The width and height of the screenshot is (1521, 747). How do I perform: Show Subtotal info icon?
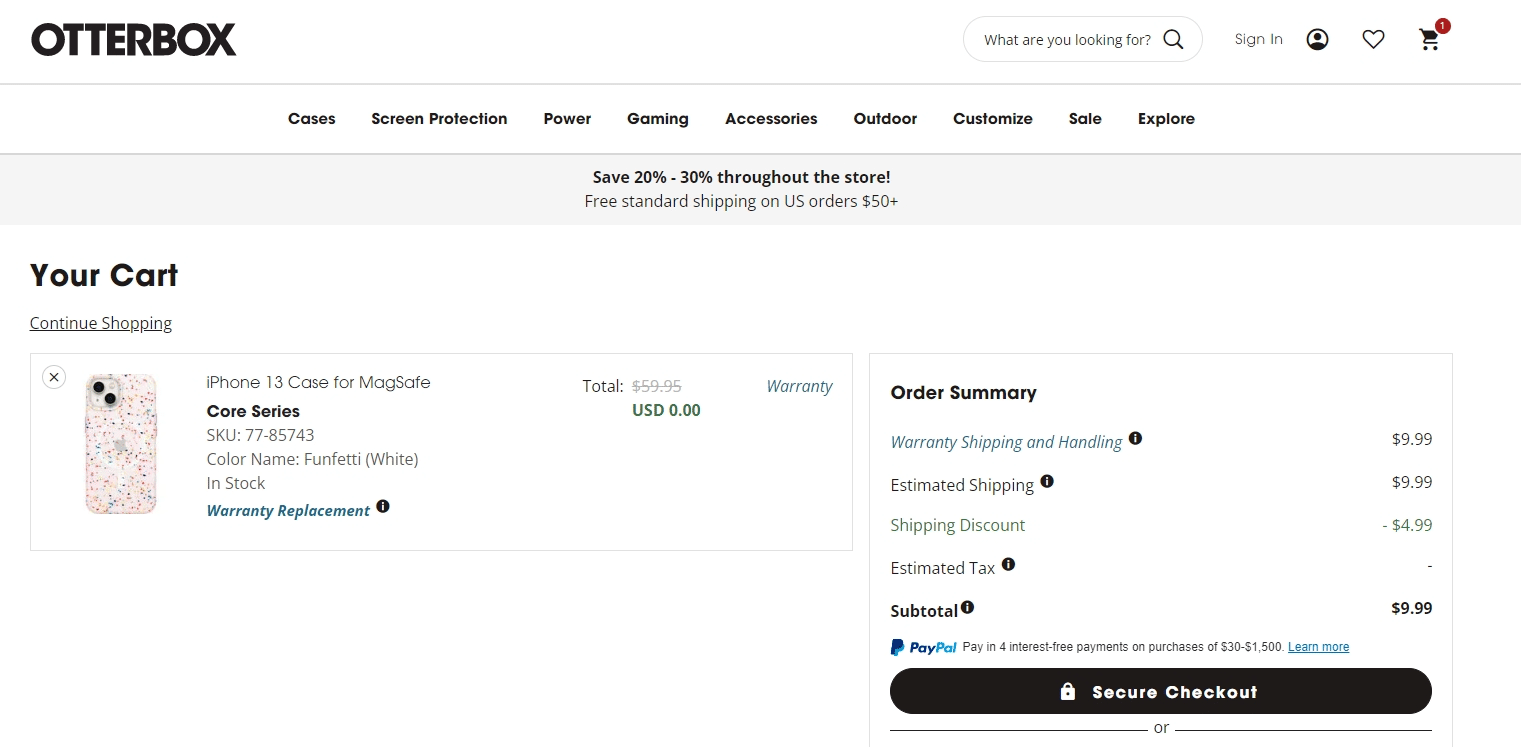pyautogui.click(x=967, y=607)
